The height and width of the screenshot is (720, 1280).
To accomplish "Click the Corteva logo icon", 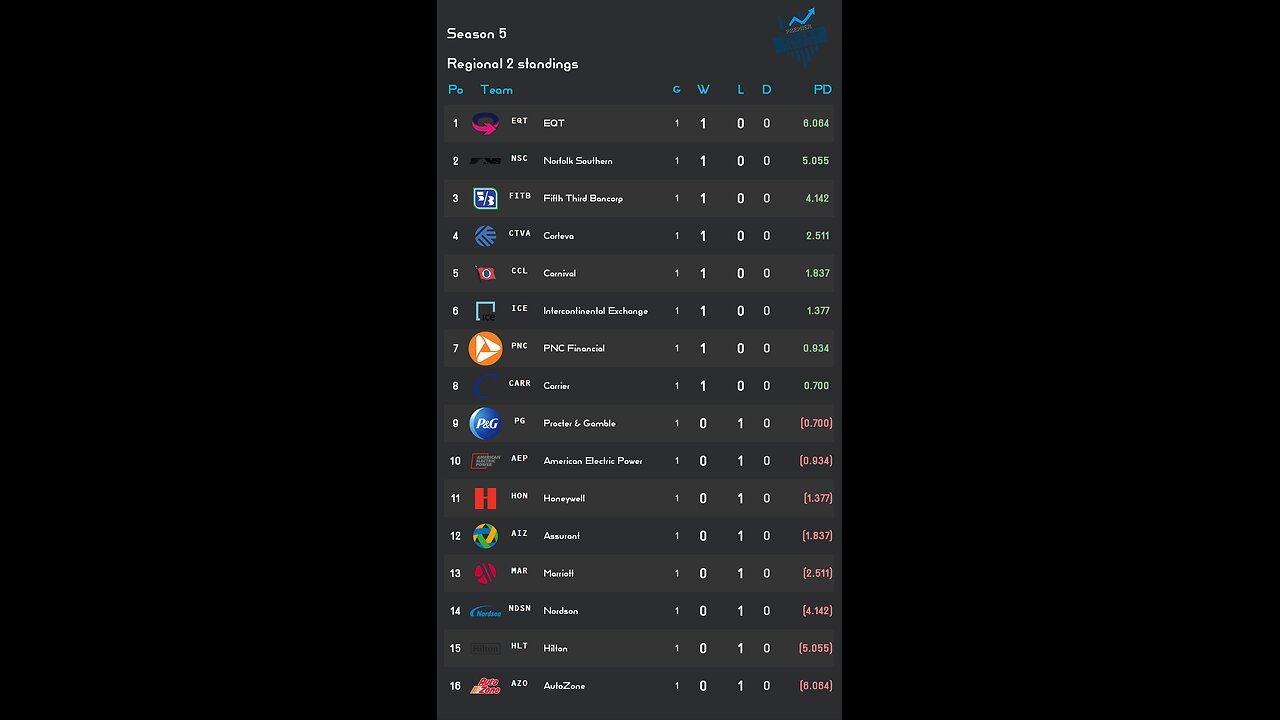I will [x=485, y=236].
